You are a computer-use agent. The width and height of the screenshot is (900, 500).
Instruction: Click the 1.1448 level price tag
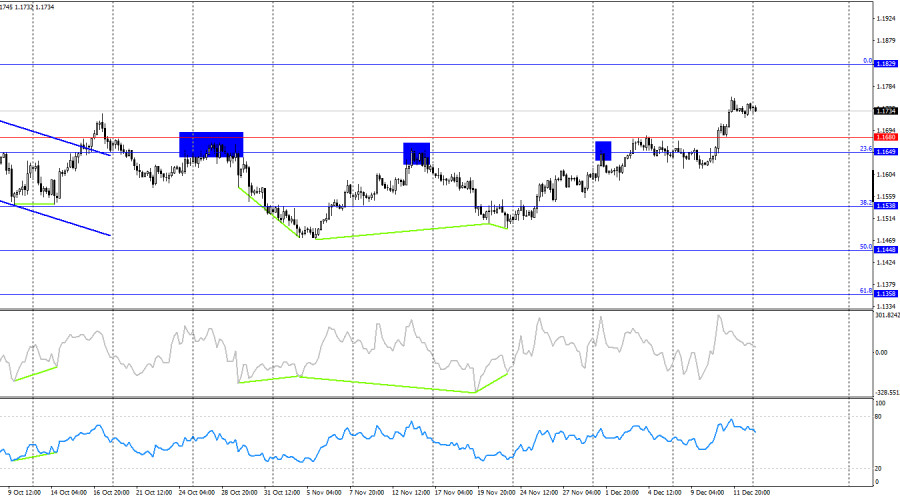tap(886, 250)
